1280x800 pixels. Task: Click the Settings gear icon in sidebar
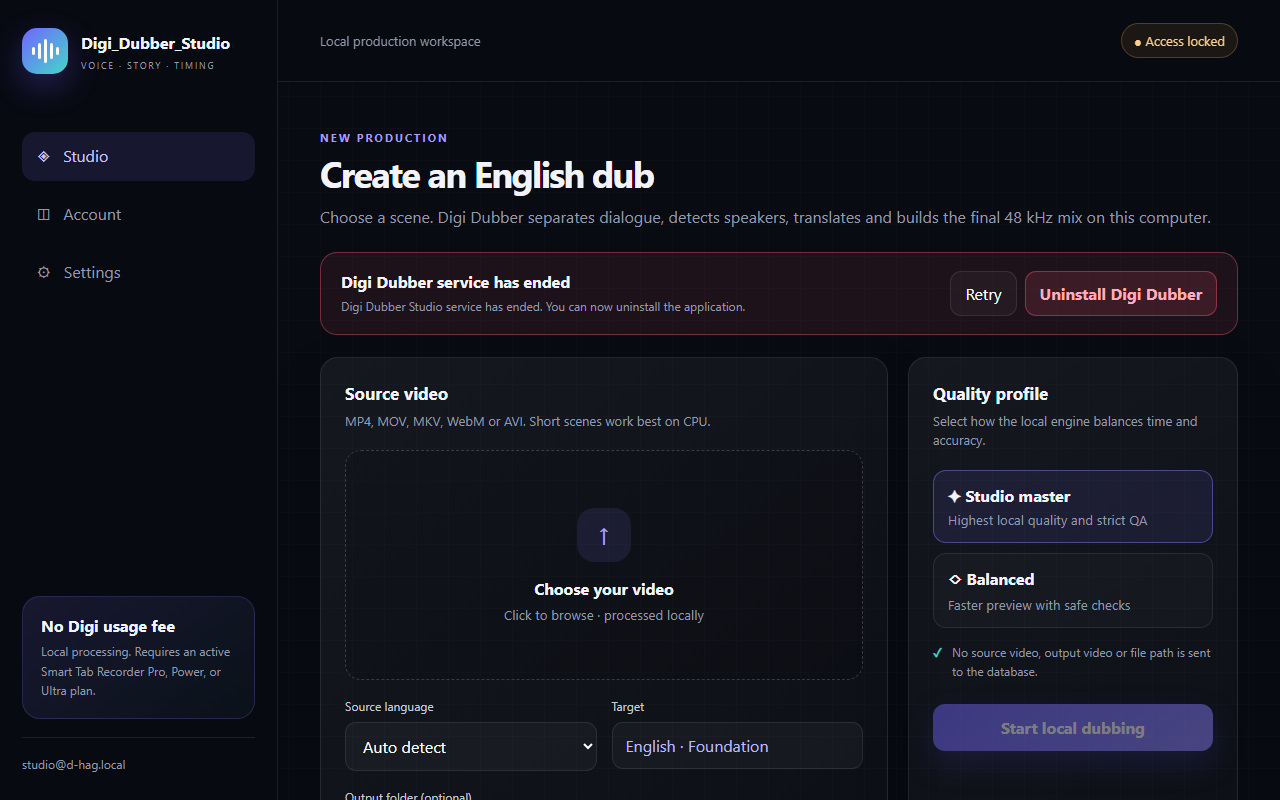click(x=43, y=272)
